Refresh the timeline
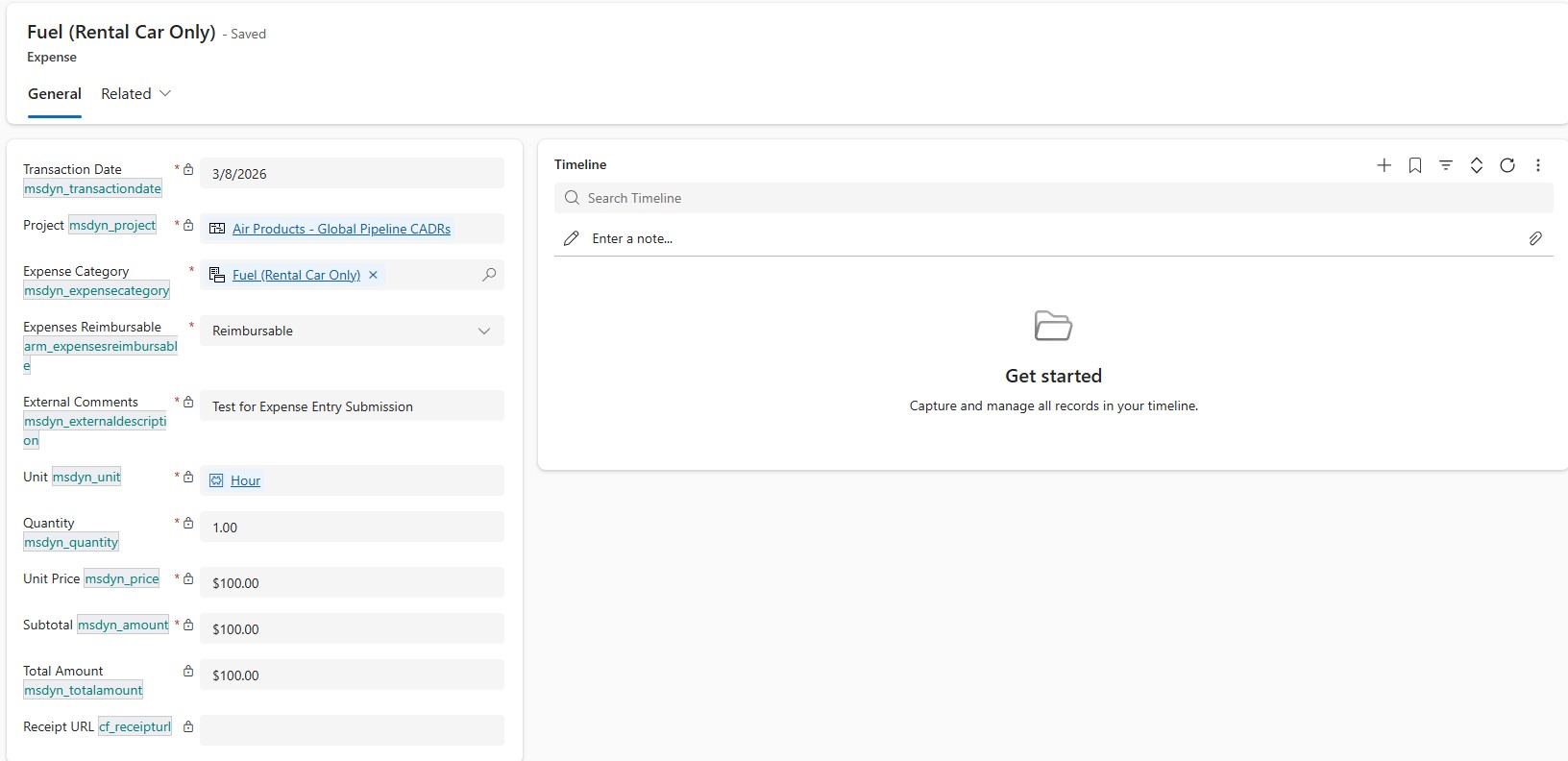This screenshot has height=761, width=1568. tap(1507, 165)
